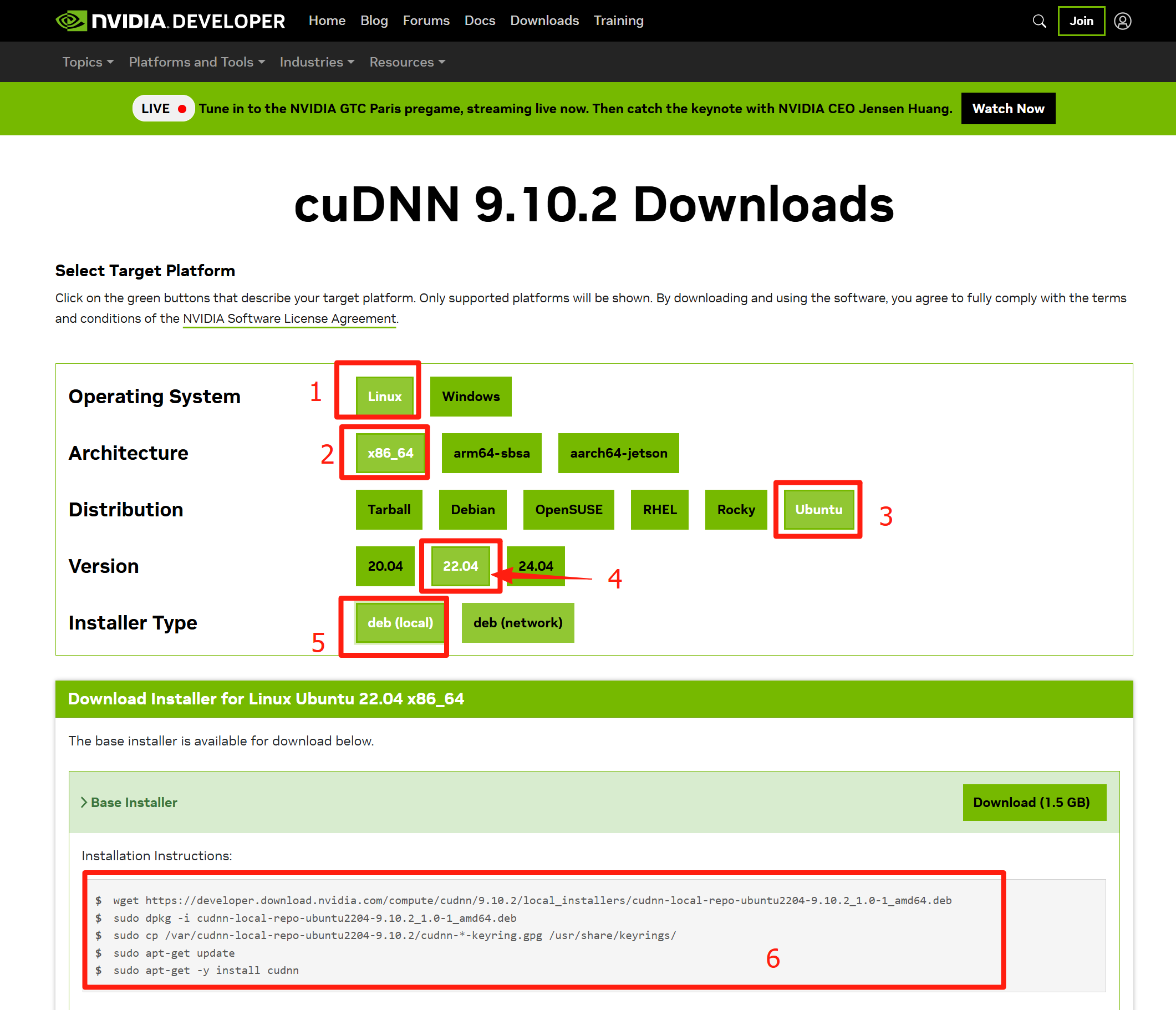Open the Forums menu item
Viewport: 1176px width, 1010px height.
pos(426,21)
